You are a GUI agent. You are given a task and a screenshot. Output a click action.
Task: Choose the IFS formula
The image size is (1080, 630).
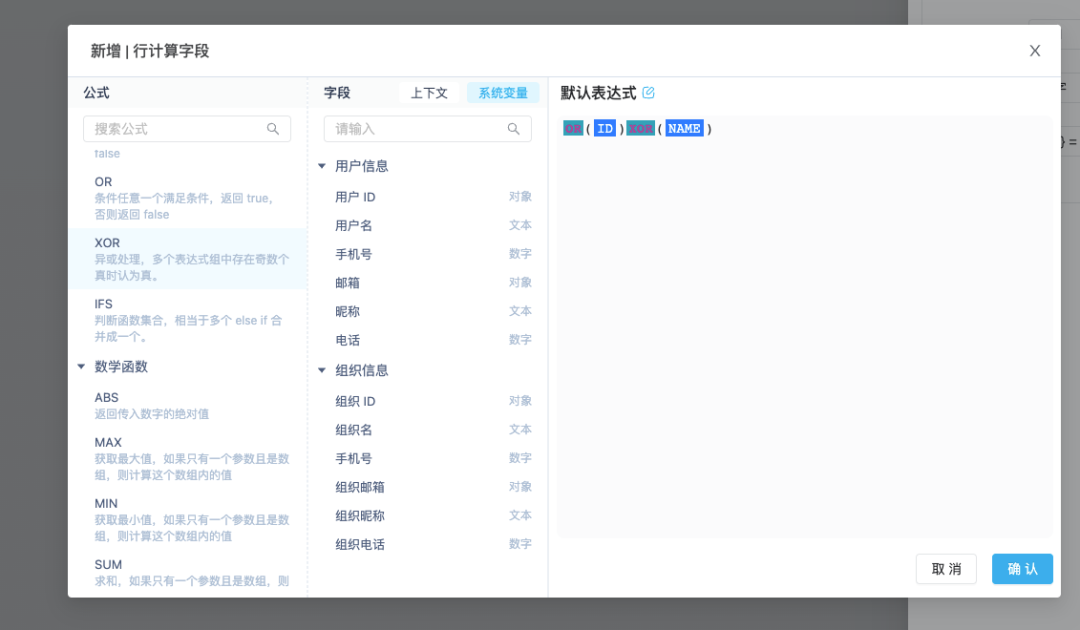(187, 320)
